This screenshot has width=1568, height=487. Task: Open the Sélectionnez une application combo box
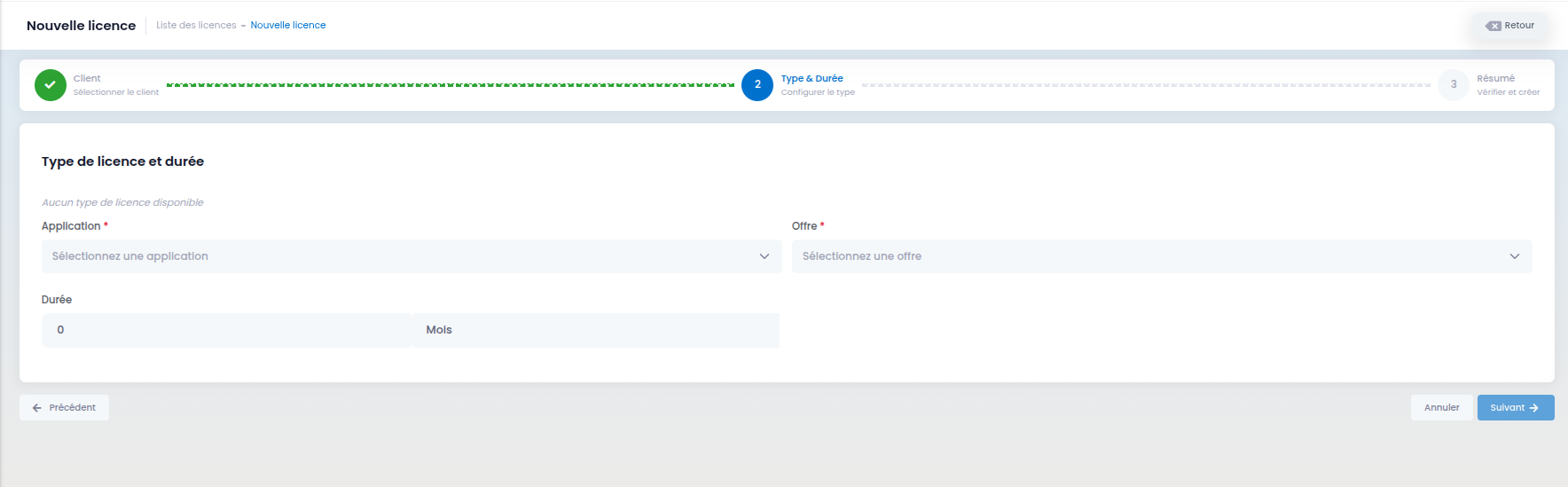(x=412, y=256)
